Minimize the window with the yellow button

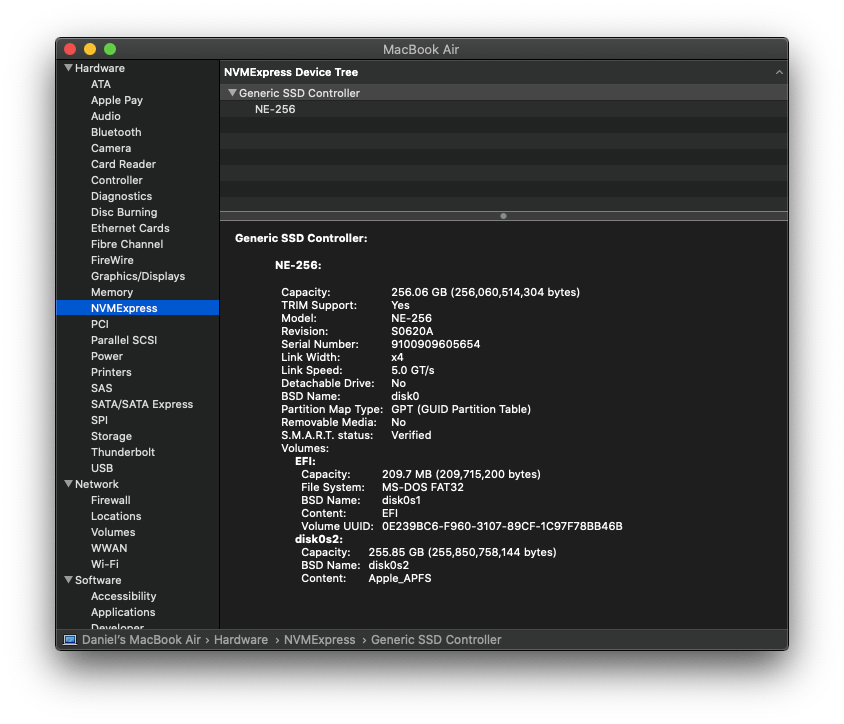point(90,49)
